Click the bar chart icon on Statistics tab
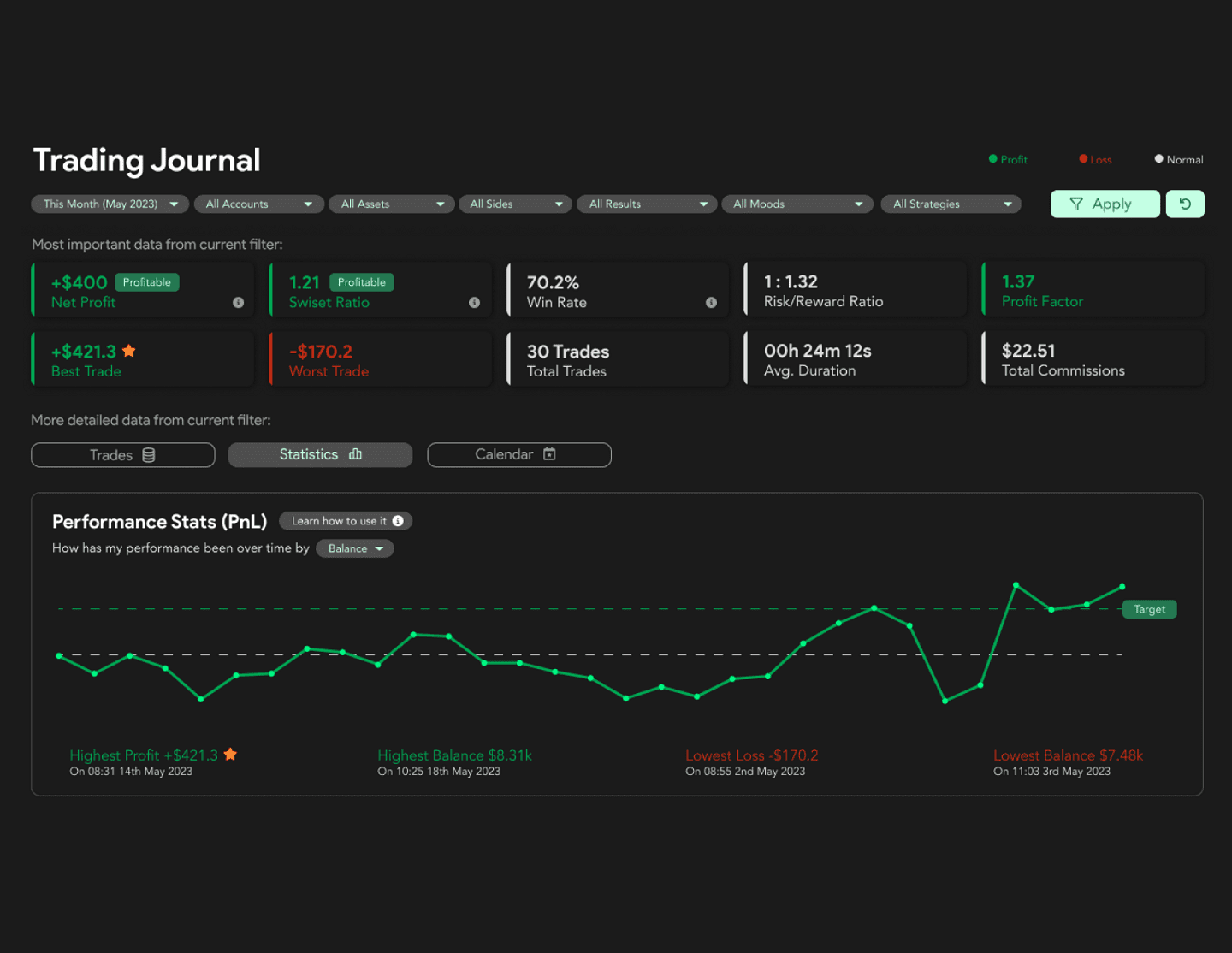This screenshot has width=1232, height=953. pyautogui.click(x=355, y=454)
